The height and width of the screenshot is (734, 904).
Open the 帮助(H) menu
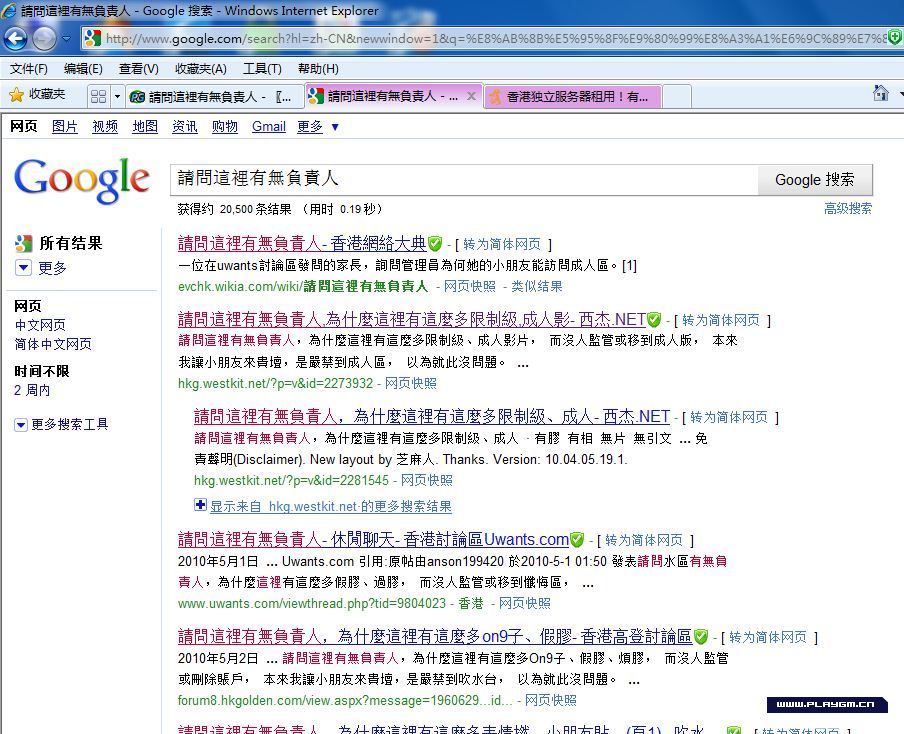click(318, 69)
